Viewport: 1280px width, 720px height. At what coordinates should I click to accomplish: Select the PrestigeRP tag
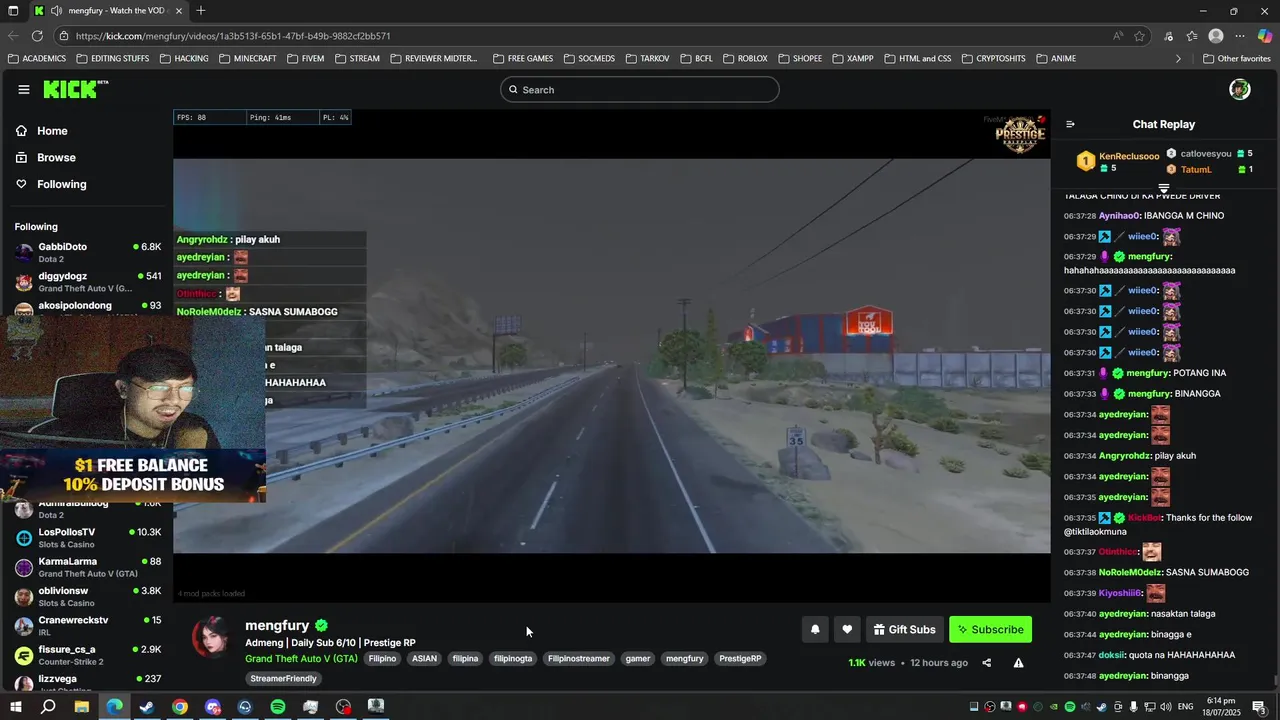[x=740, y=659]
